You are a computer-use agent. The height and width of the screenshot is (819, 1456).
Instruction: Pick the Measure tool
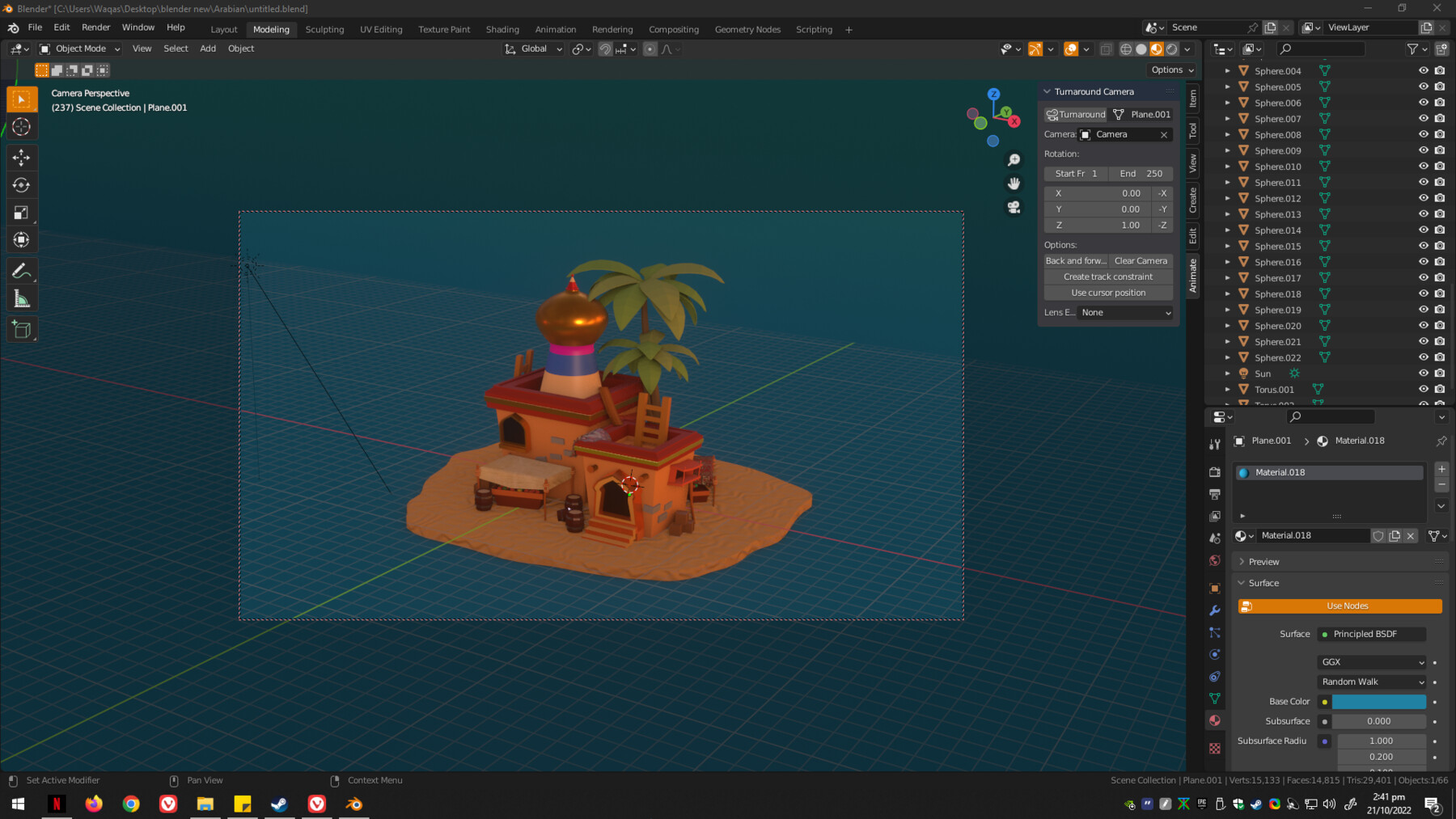pos(21,298)
